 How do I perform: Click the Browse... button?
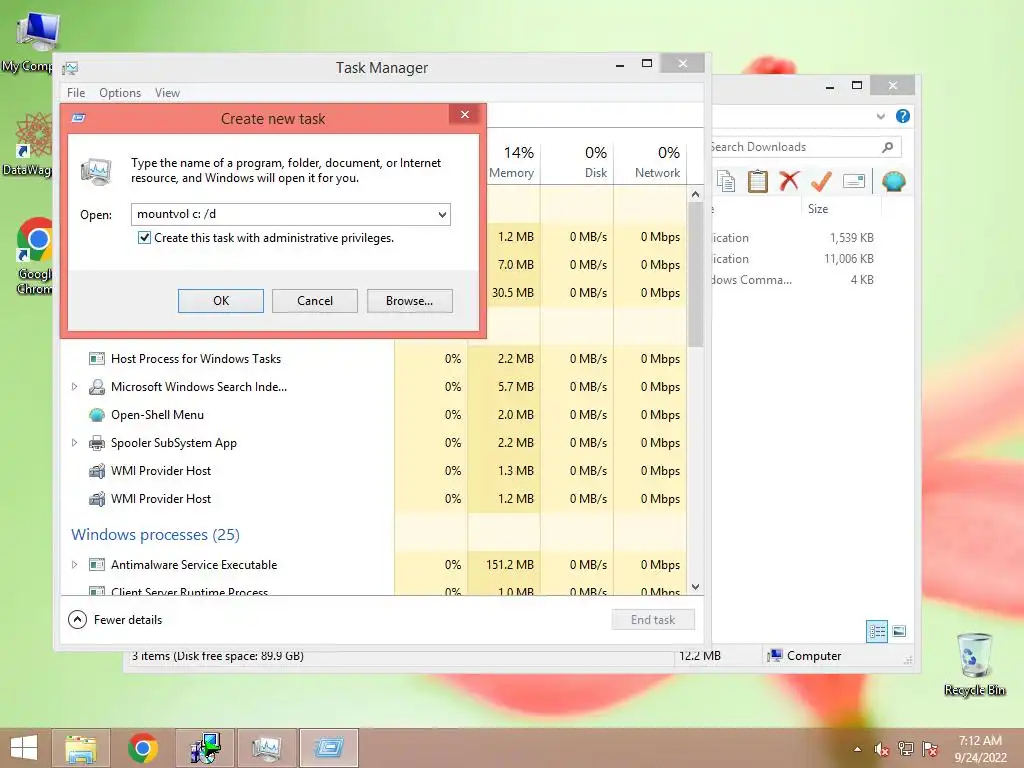409,300
